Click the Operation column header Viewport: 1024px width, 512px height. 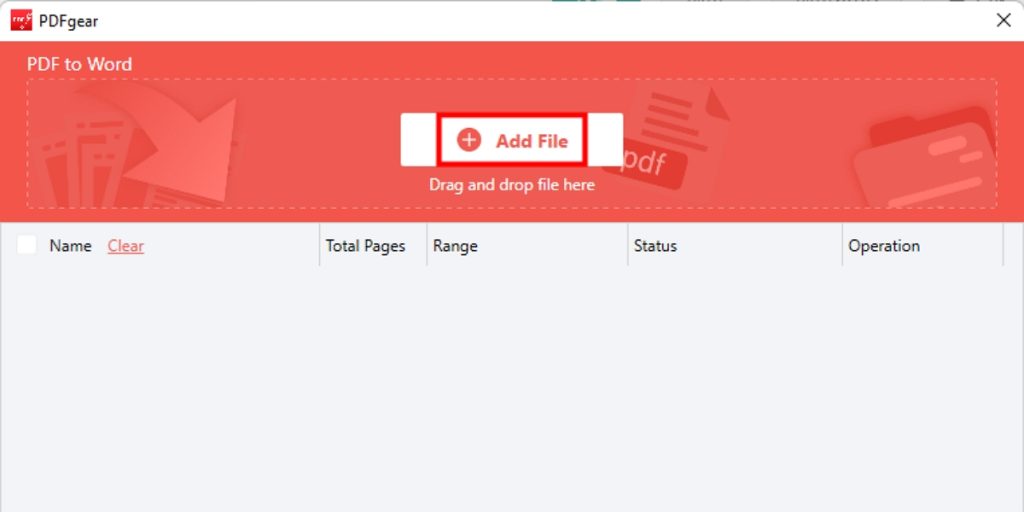click(884, 246)
